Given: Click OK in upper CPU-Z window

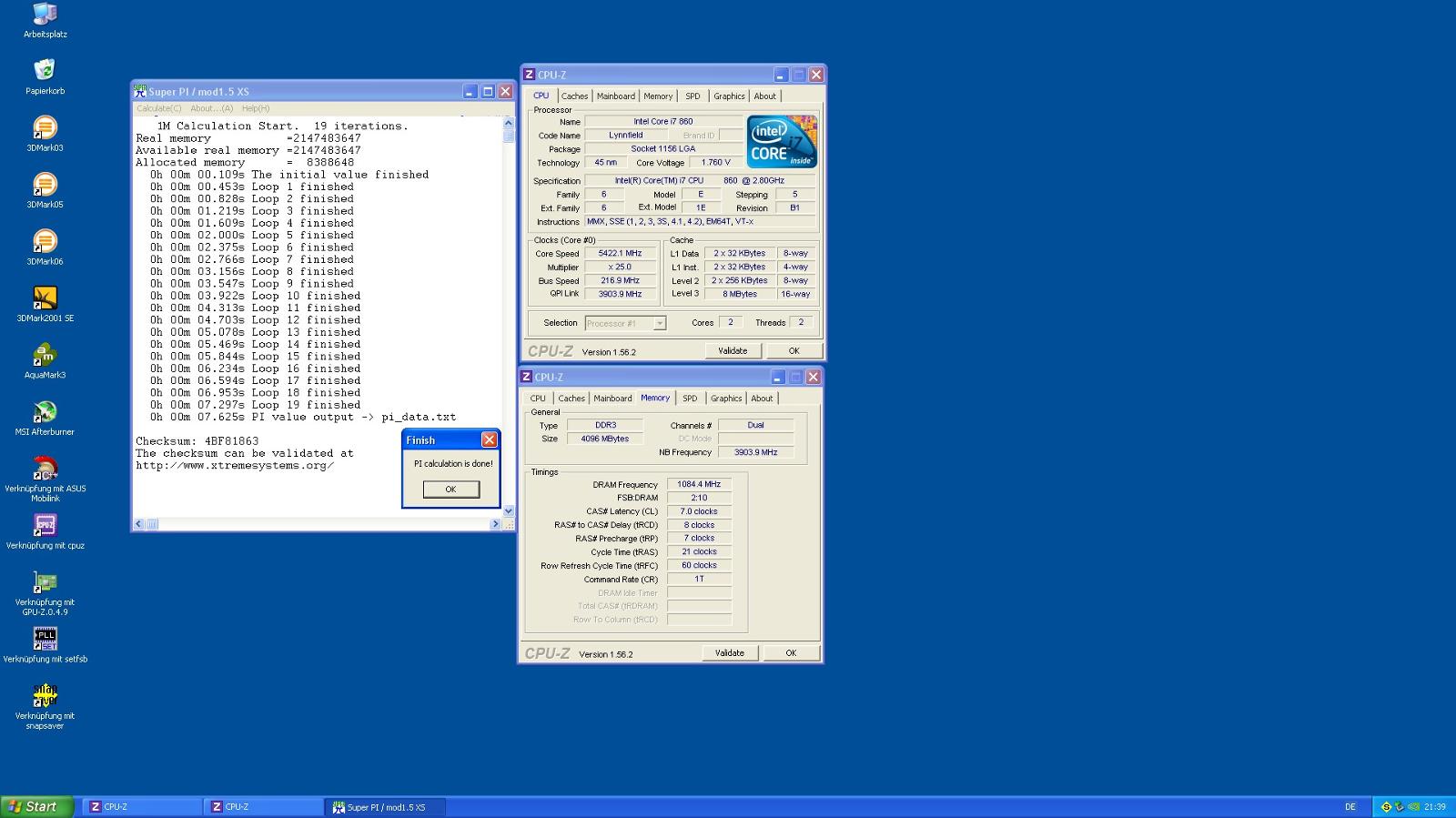Looking at the screenshot, I should click(794, 350).
